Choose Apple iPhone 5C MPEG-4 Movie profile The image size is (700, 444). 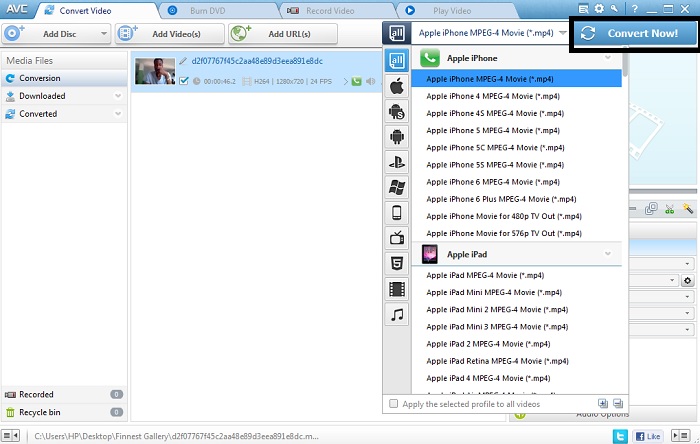(x=516, y=148)
